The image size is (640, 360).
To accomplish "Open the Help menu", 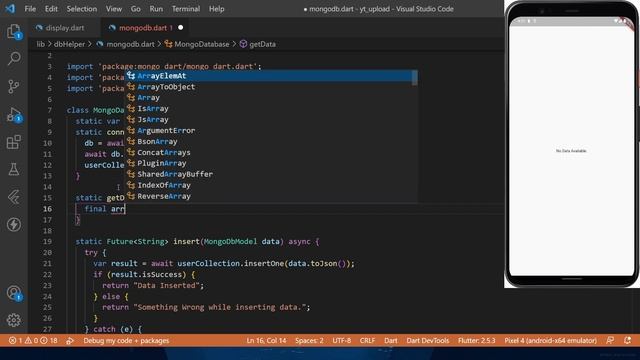I will 216,9.
